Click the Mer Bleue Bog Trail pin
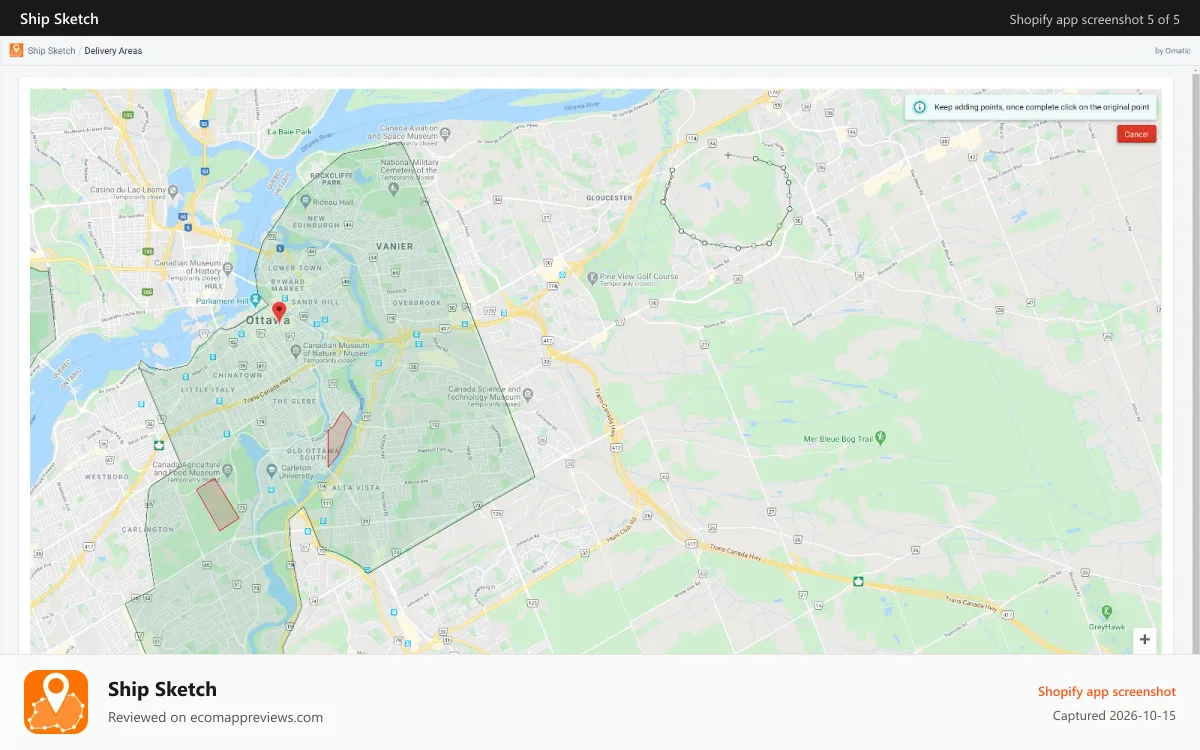Screen dimensions: 1200x750 pos(880,437)
